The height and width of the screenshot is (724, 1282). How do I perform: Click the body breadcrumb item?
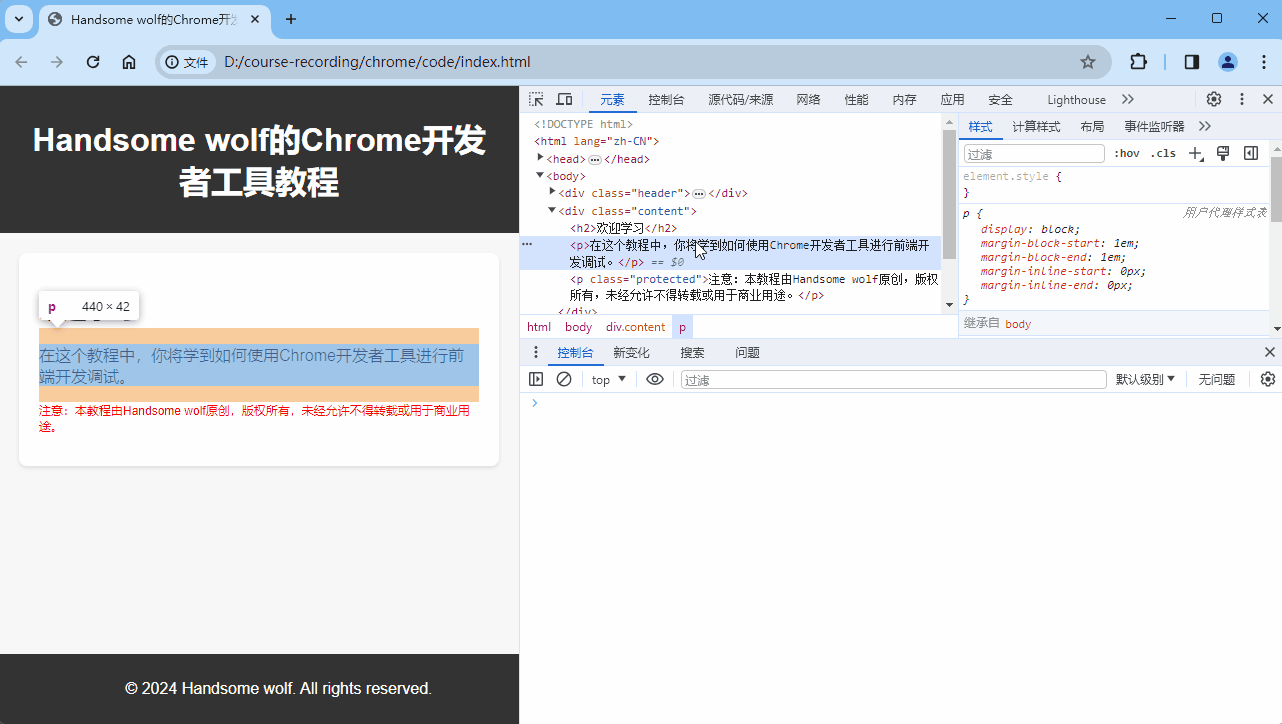coord(578,327)
